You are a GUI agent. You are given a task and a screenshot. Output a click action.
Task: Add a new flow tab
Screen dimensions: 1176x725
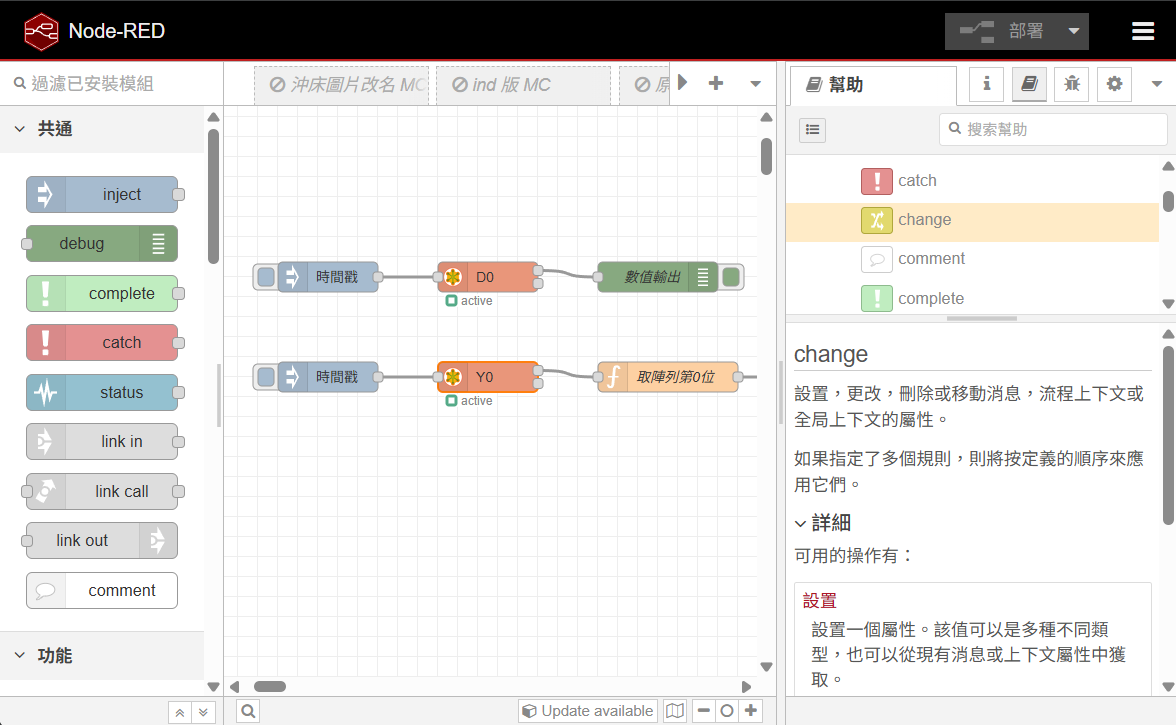pyautogui.click(x=716, y=84)
